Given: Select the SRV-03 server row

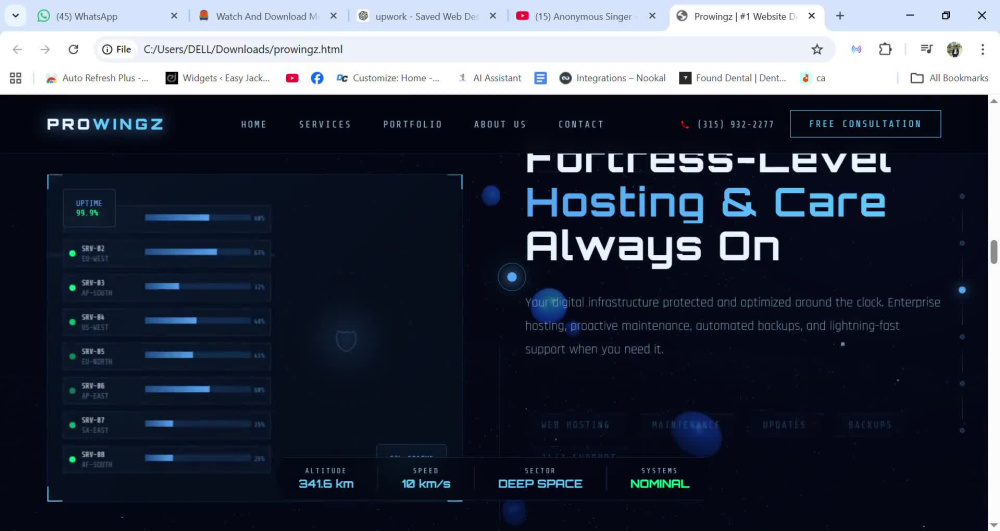Looking at the screenshot, I should coord(167,287).
